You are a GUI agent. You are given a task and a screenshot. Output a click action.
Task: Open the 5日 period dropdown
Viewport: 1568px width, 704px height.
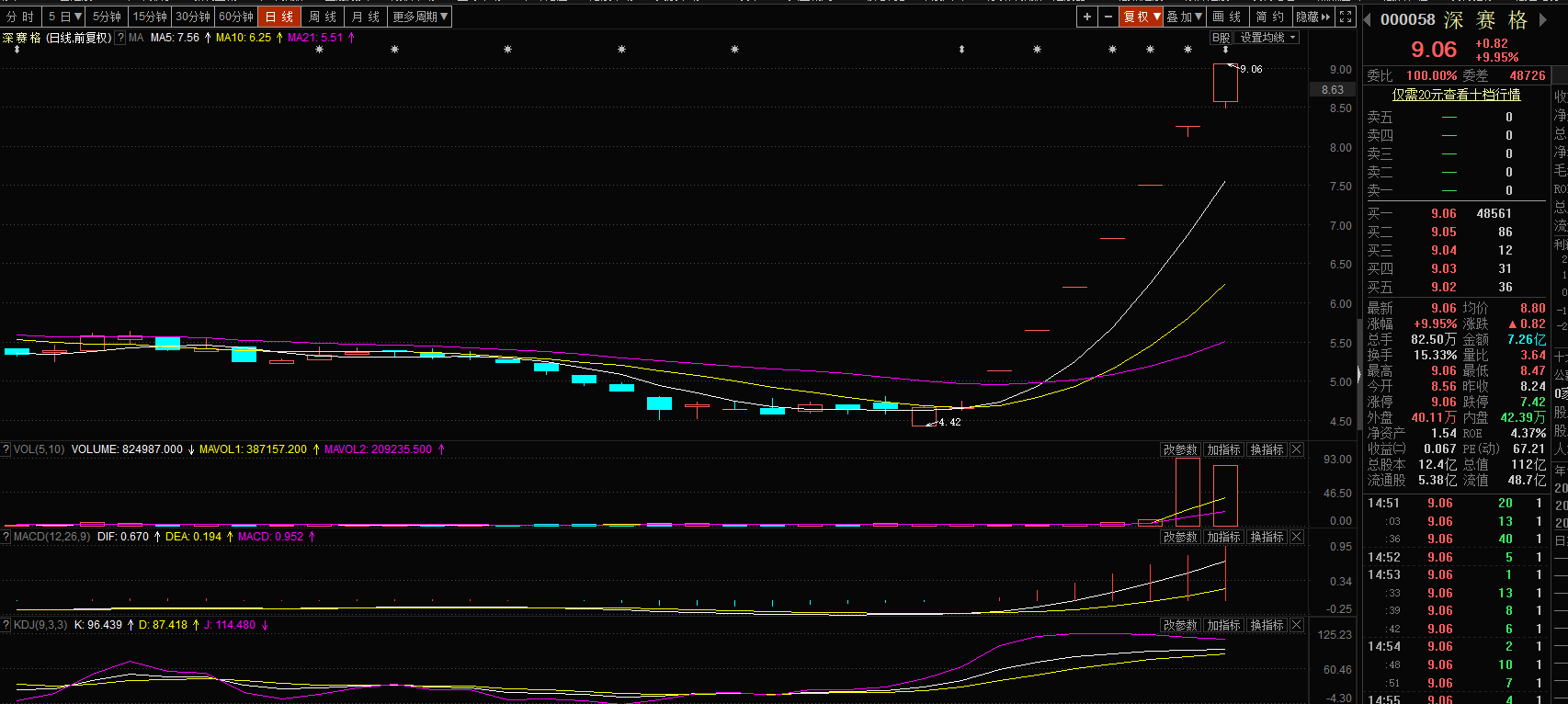coord(64,17)
